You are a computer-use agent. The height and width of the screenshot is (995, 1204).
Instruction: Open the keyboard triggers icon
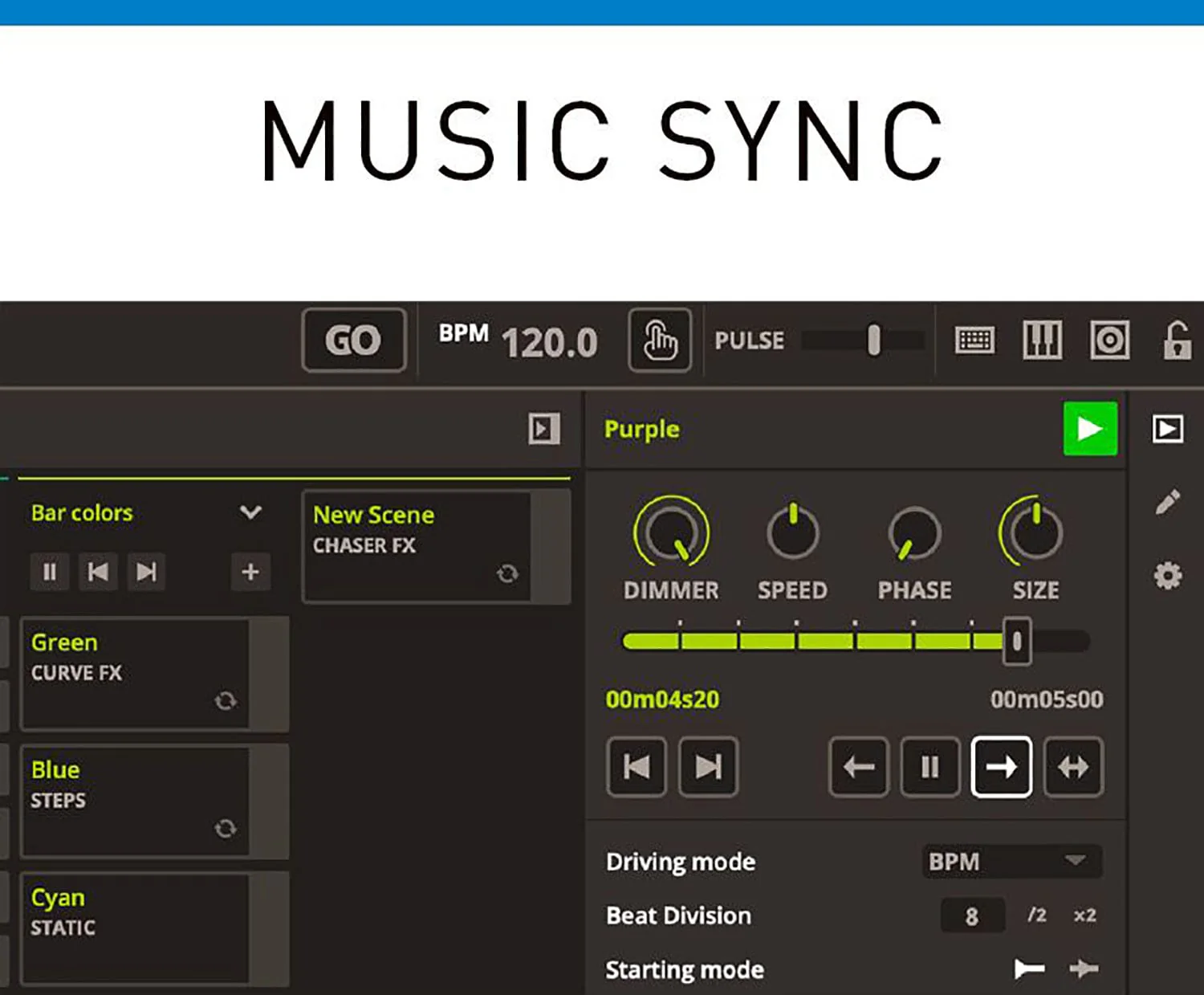[x=975, y=341]
